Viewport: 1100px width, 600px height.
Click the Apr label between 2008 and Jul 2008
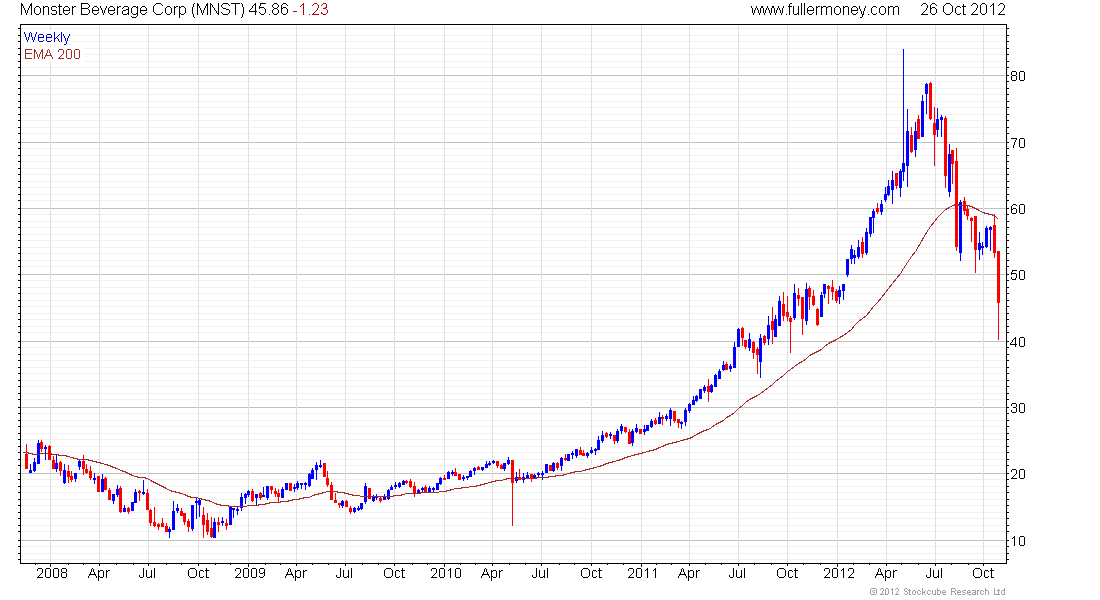coord(99,573)
